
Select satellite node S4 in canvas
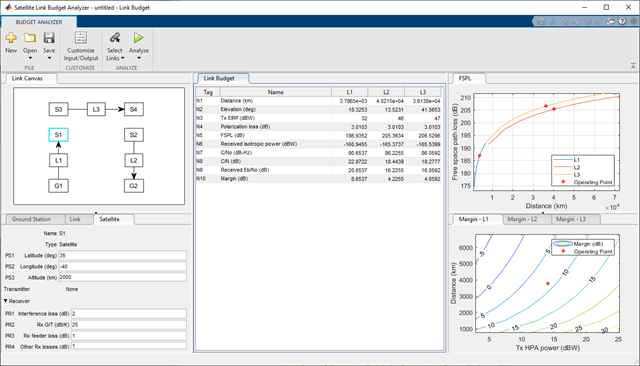[133, 109]
